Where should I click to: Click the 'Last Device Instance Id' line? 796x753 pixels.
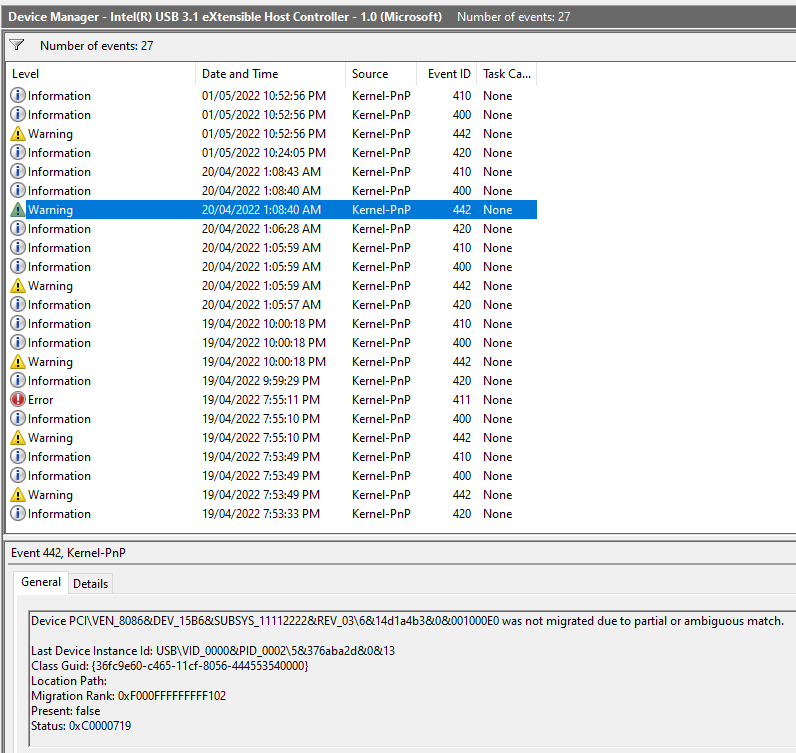213,650
